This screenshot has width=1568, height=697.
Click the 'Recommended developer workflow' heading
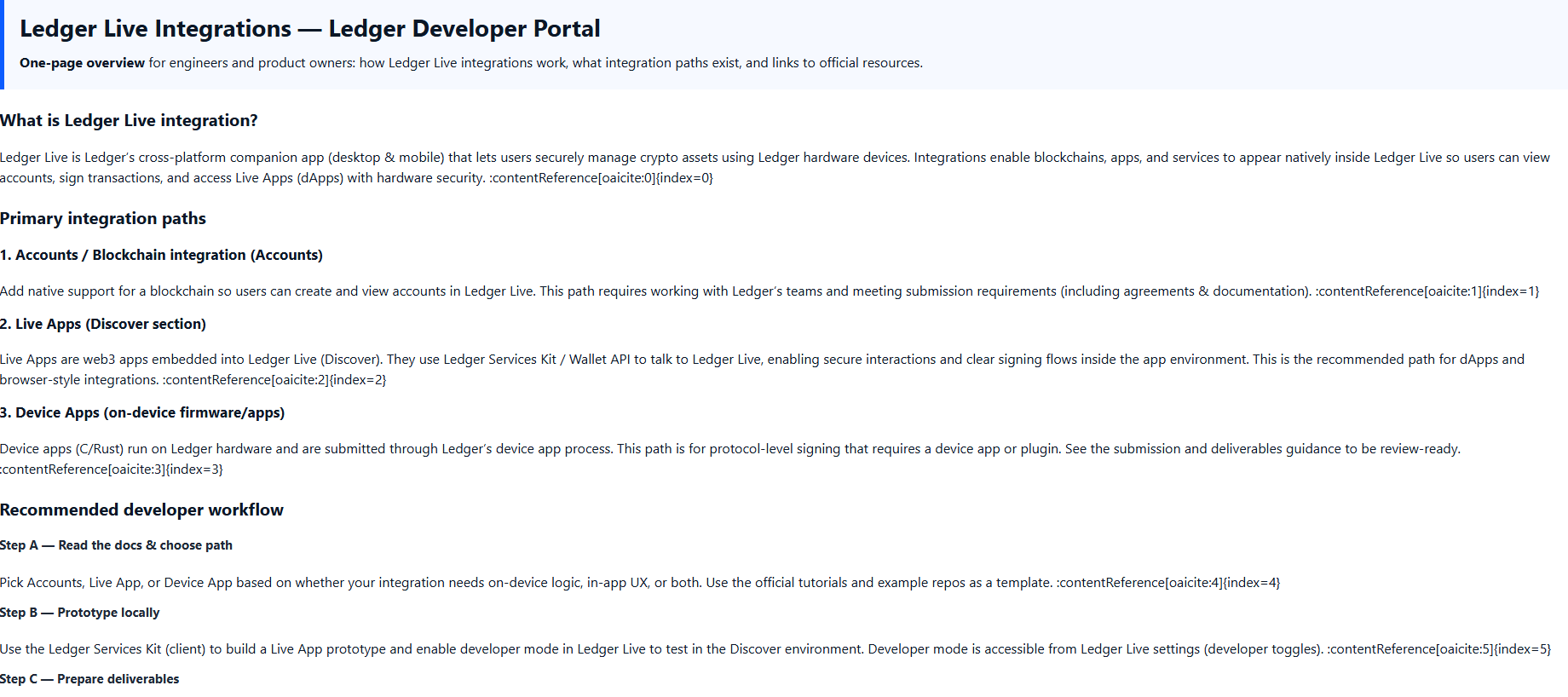(x=141, y=510)
